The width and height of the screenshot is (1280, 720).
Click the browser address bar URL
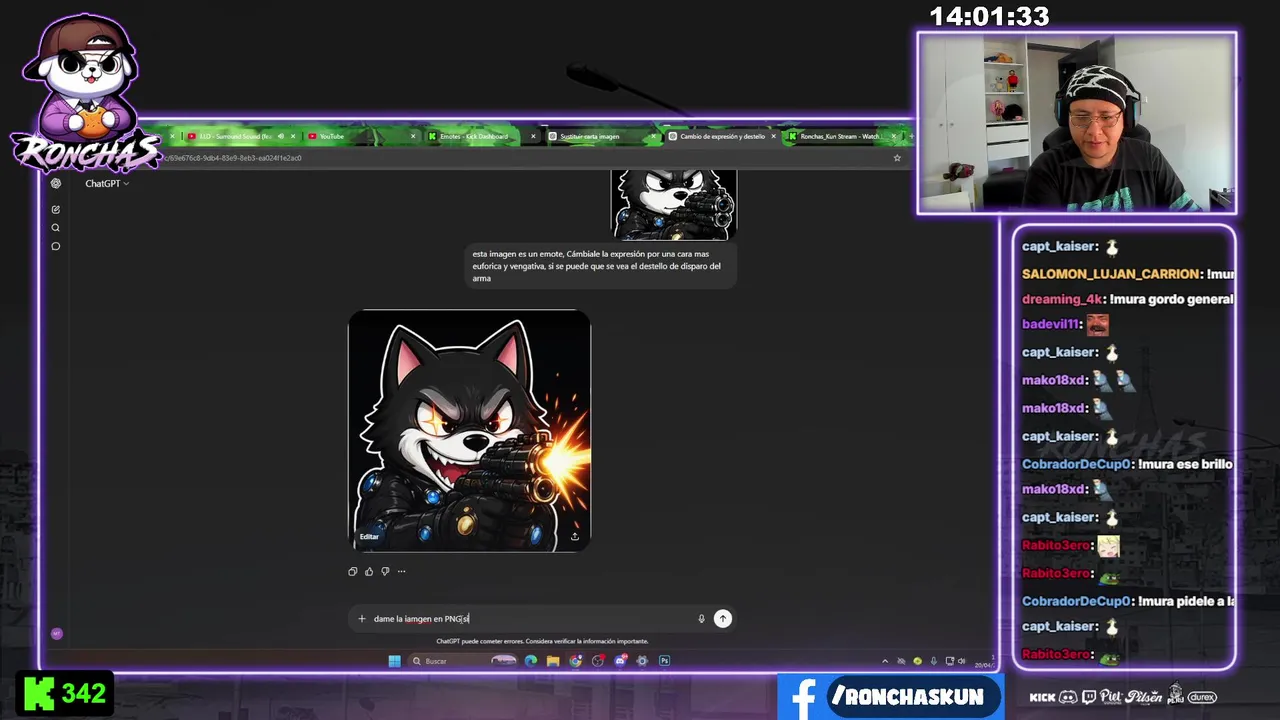point(232,158)
